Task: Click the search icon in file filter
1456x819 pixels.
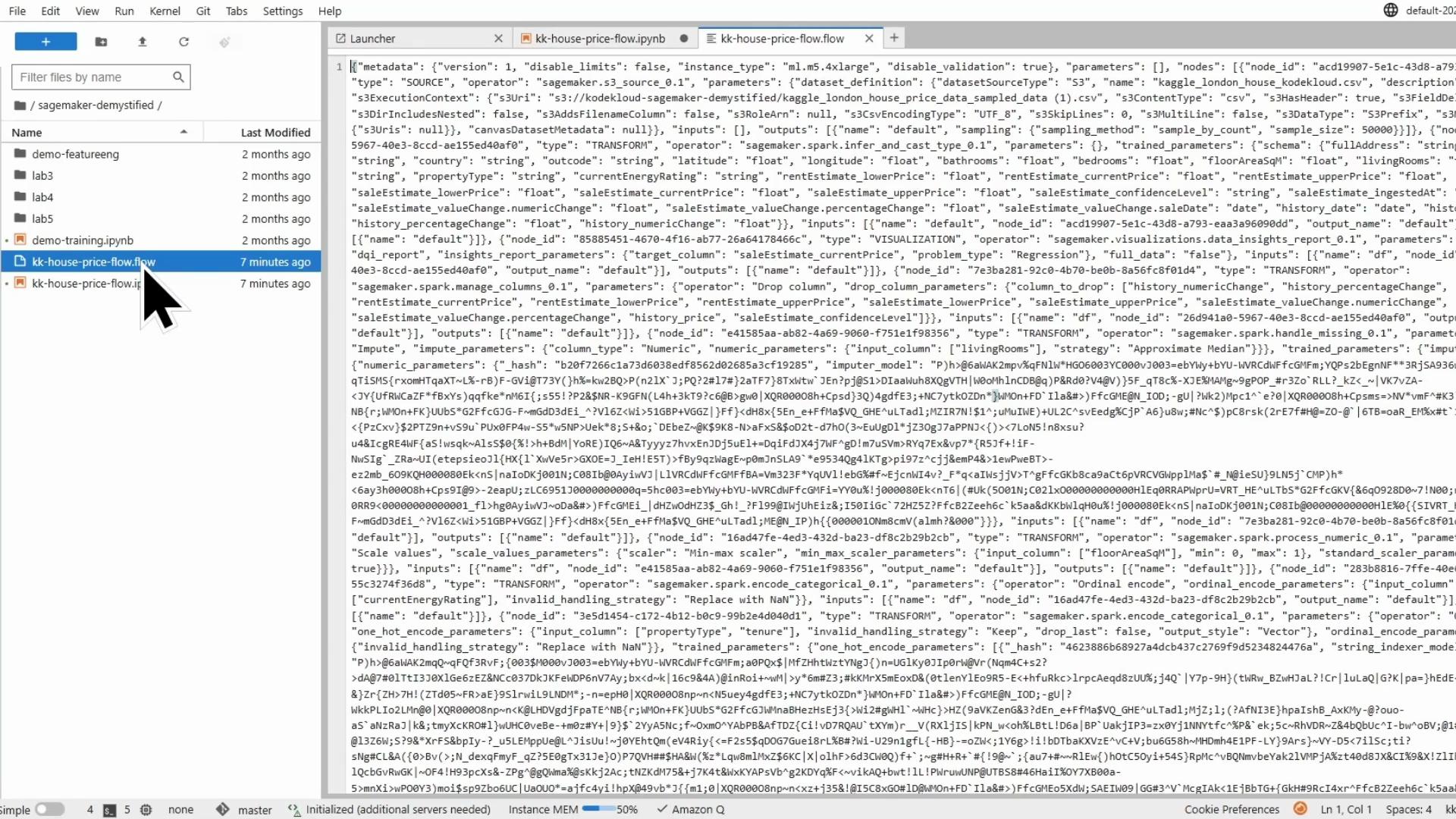Action: click(178, 77)
